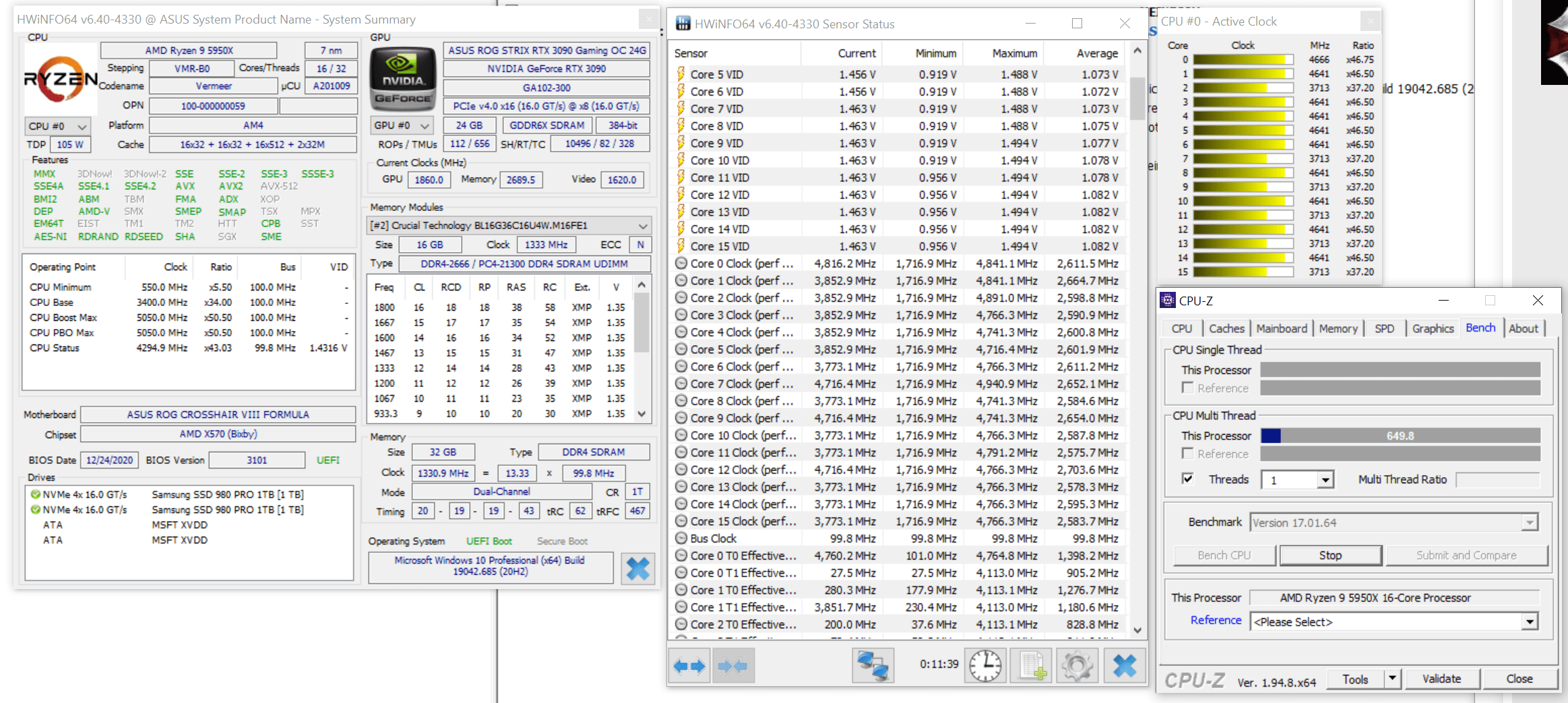The width and height of the screenshot is (1568, 703).
Task: Open the Mainboard tab
Action: pyautogui.click(x=1282, y=328)
